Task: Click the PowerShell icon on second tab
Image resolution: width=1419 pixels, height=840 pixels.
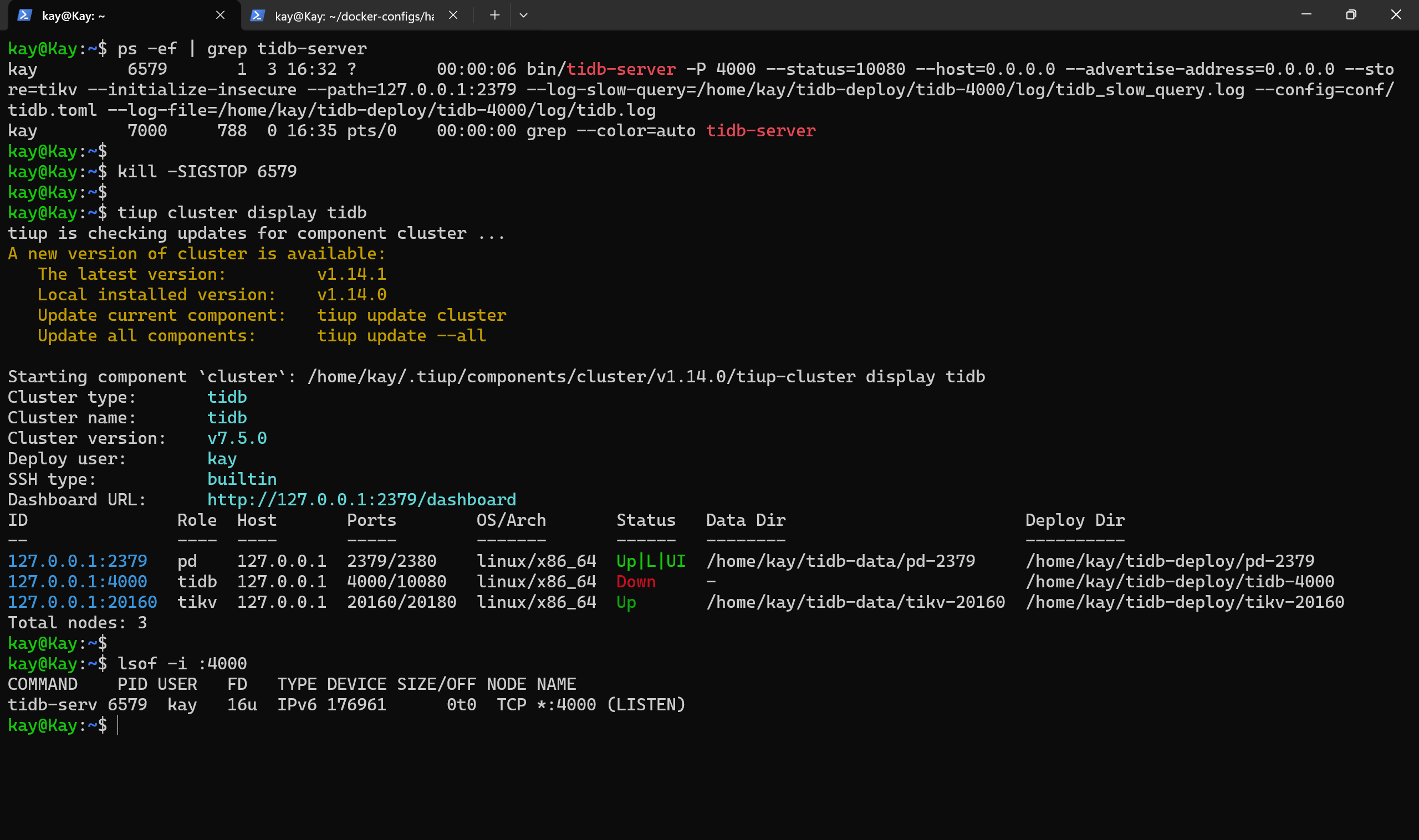Action: [x=257, y=16]
